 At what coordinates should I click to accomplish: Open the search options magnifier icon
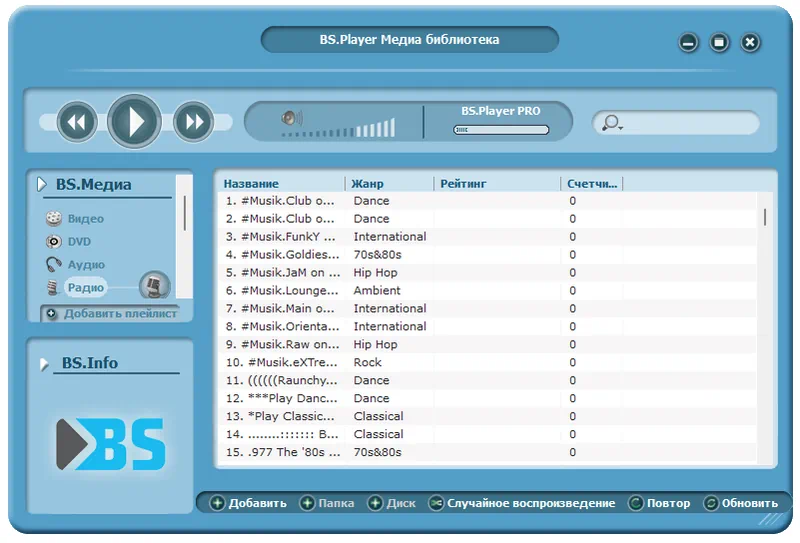[611, 122]
